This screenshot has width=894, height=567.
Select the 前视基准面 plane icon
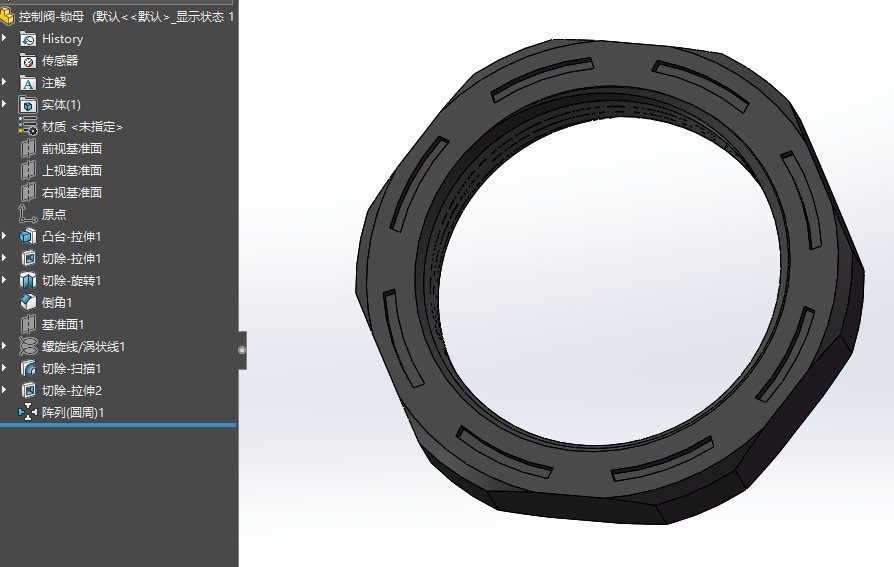point(27,149)
